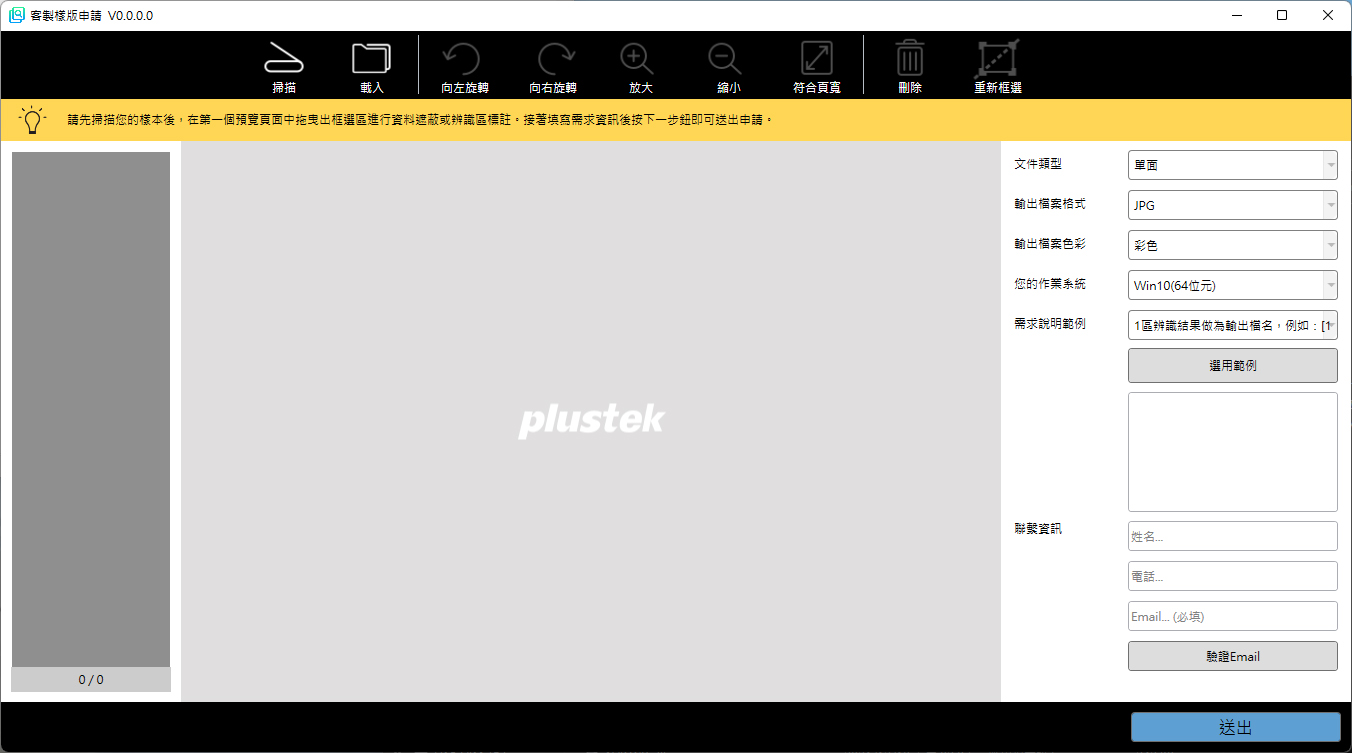Submit with the 送出 button
The width and height of the screenshot is (1352, 753).
tap(1235, 727)
